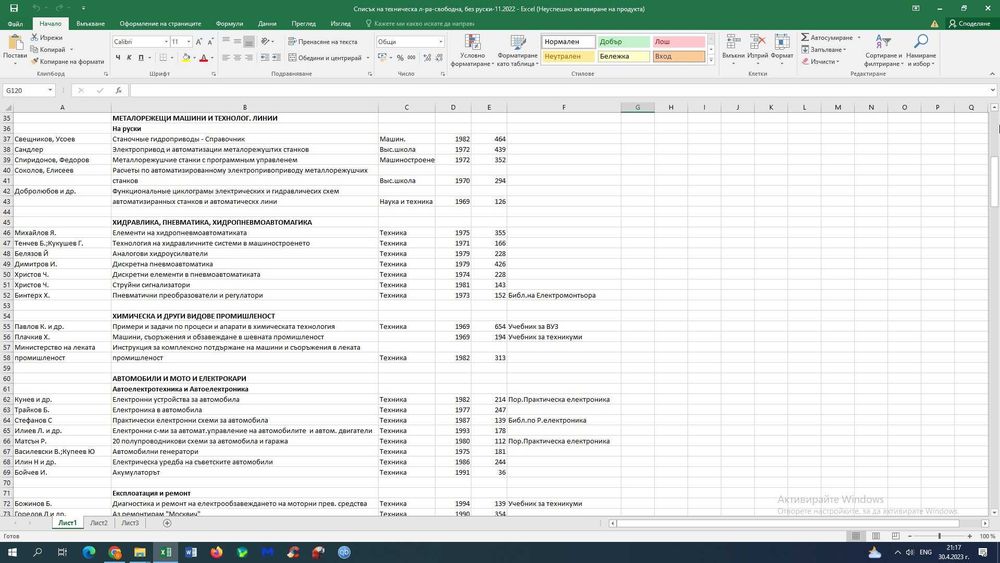Apply cell borders icon

coord(163,58)
